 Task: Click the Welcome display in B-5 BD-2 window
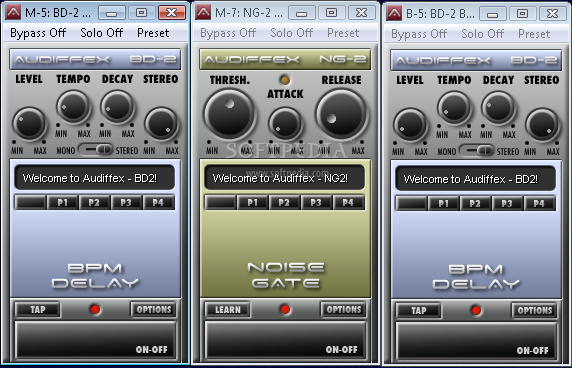(476, 179)
